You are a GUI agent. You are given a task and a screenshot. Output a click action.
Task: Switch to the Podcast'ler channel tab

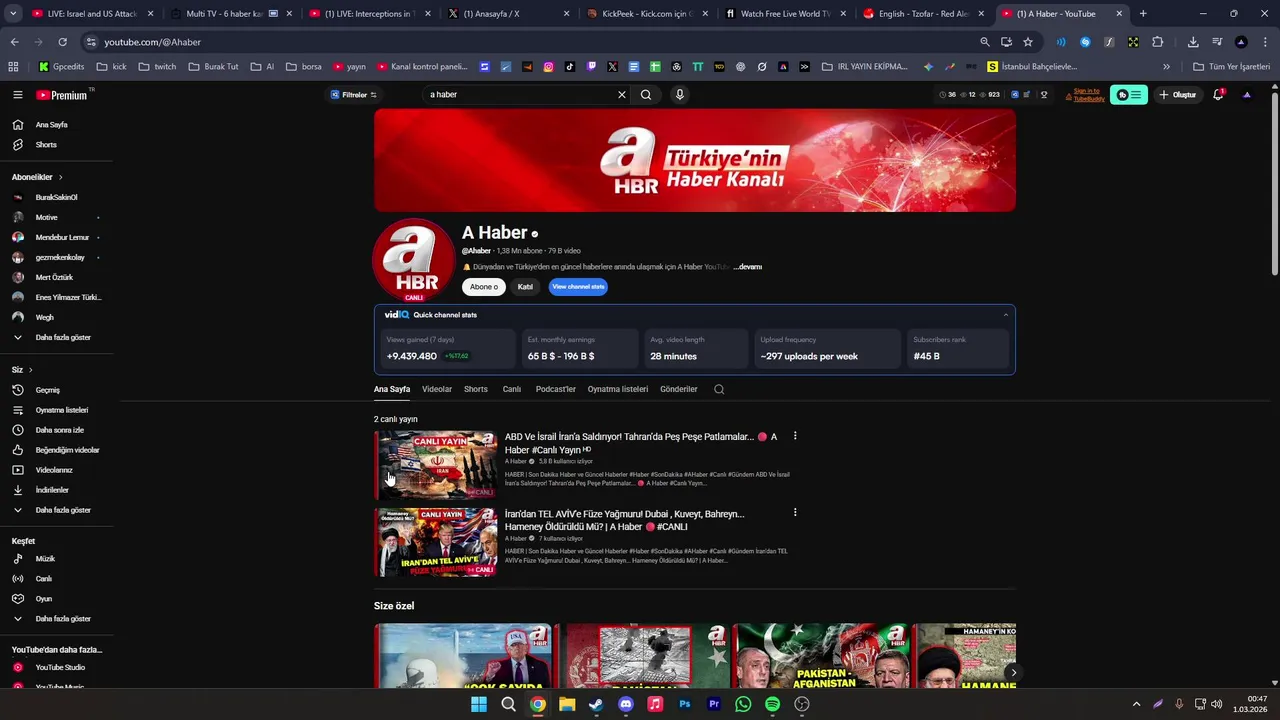(x=555, y=389)
